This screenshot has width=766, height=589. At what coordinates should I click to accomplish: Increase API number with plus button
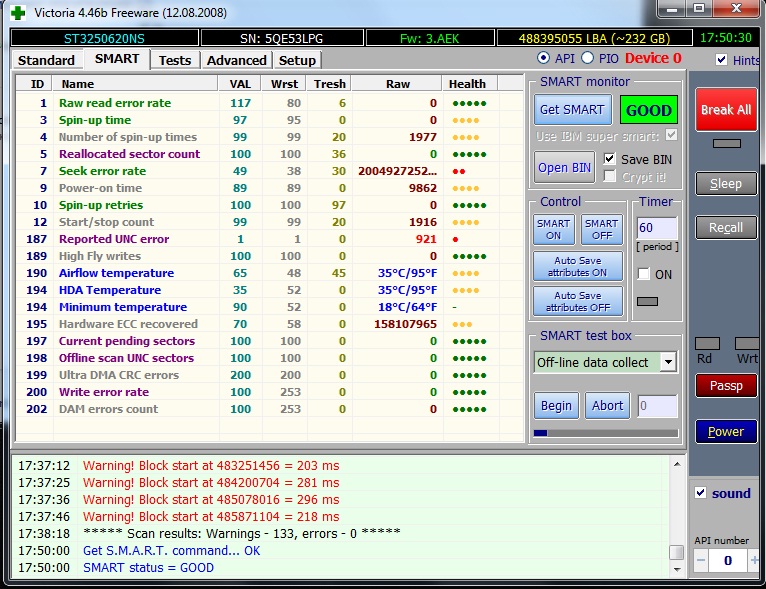pyautogui.click(x=753, y=561)
